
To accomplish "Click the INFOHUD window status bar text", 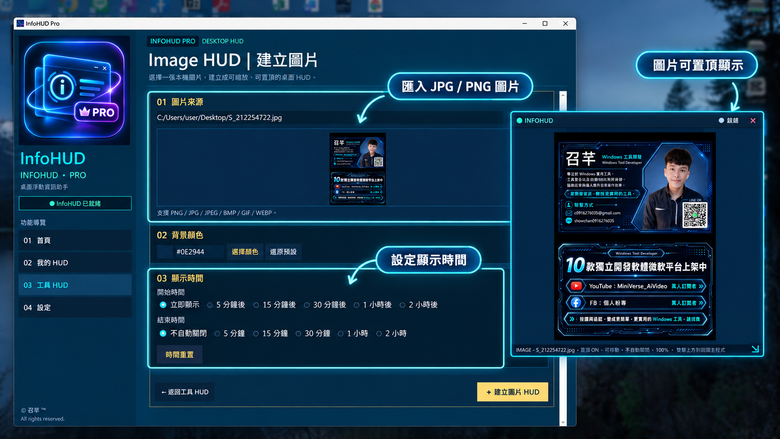I will pos(620,350).
